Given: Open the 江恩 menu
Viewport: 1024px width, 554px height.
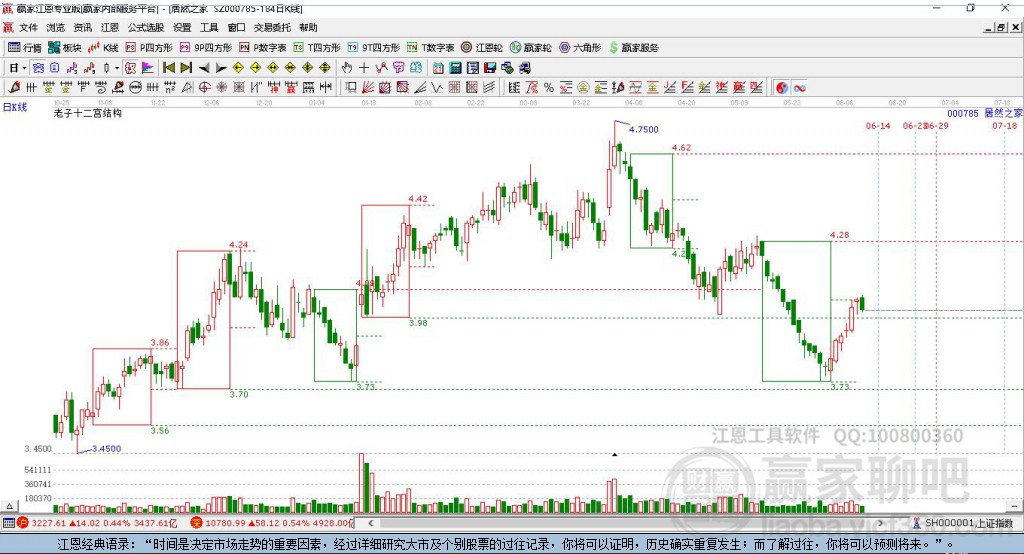Looking at the screenshot, I should (110, 27).
